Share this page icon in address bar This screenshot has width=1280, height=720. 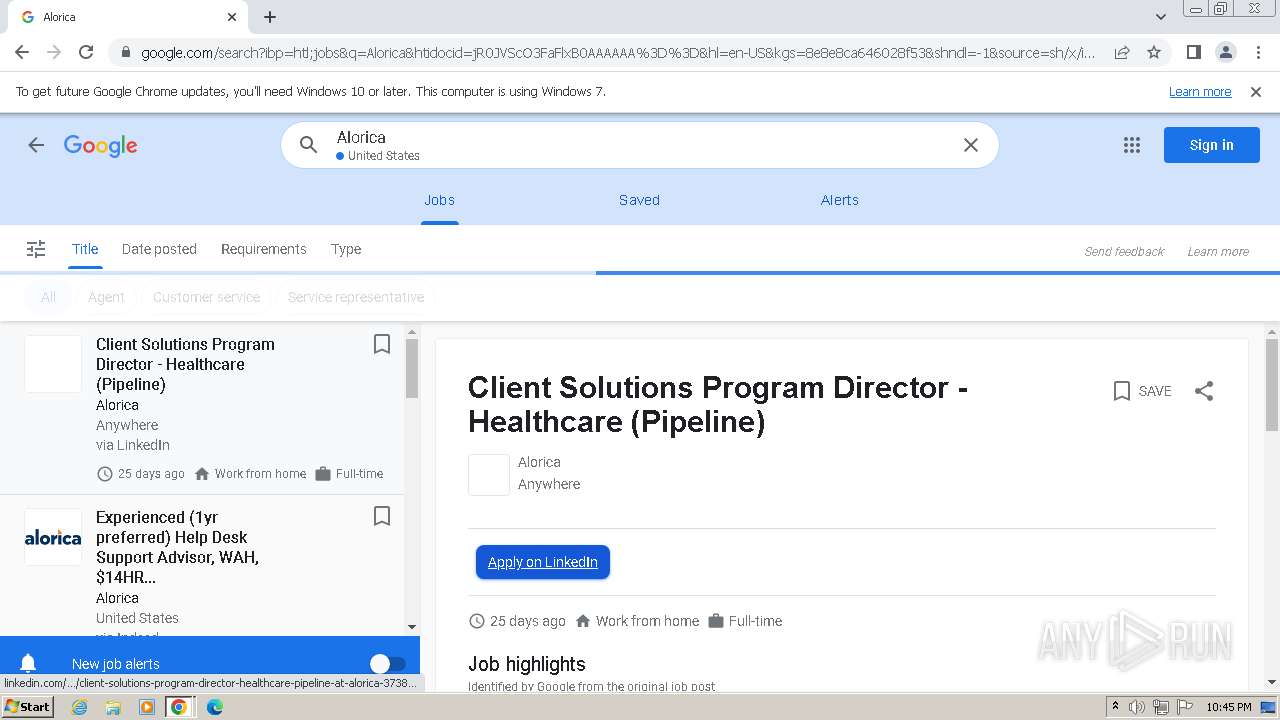1122,52
